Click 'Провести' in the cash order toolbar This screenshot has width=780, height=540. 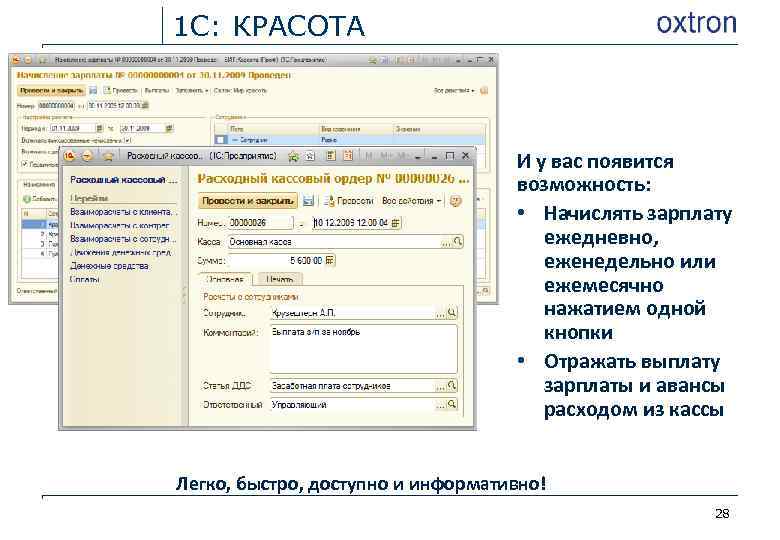point(349,201)
